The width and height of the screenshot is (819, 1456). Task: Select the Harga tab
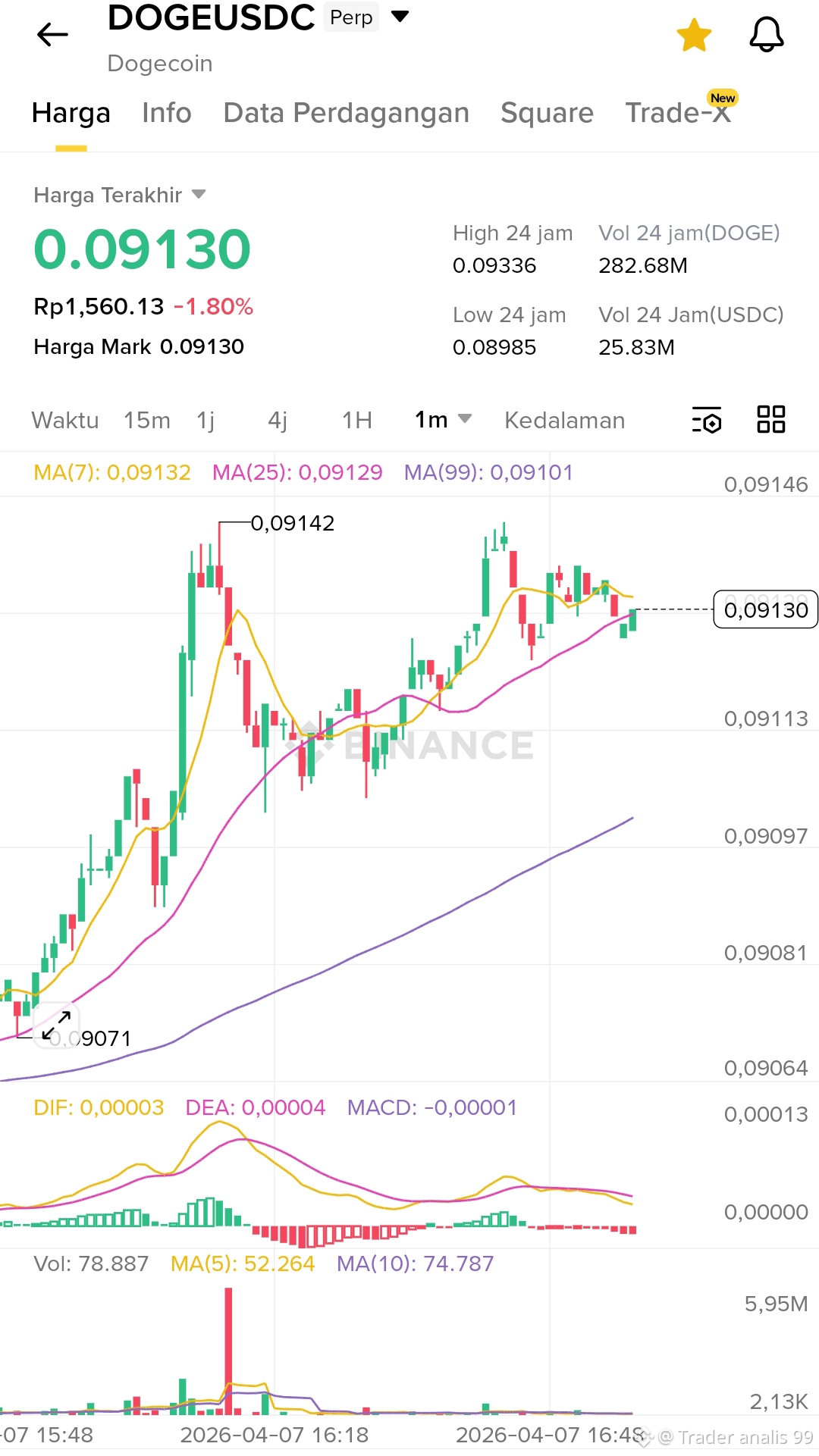(x=71, y=113)
